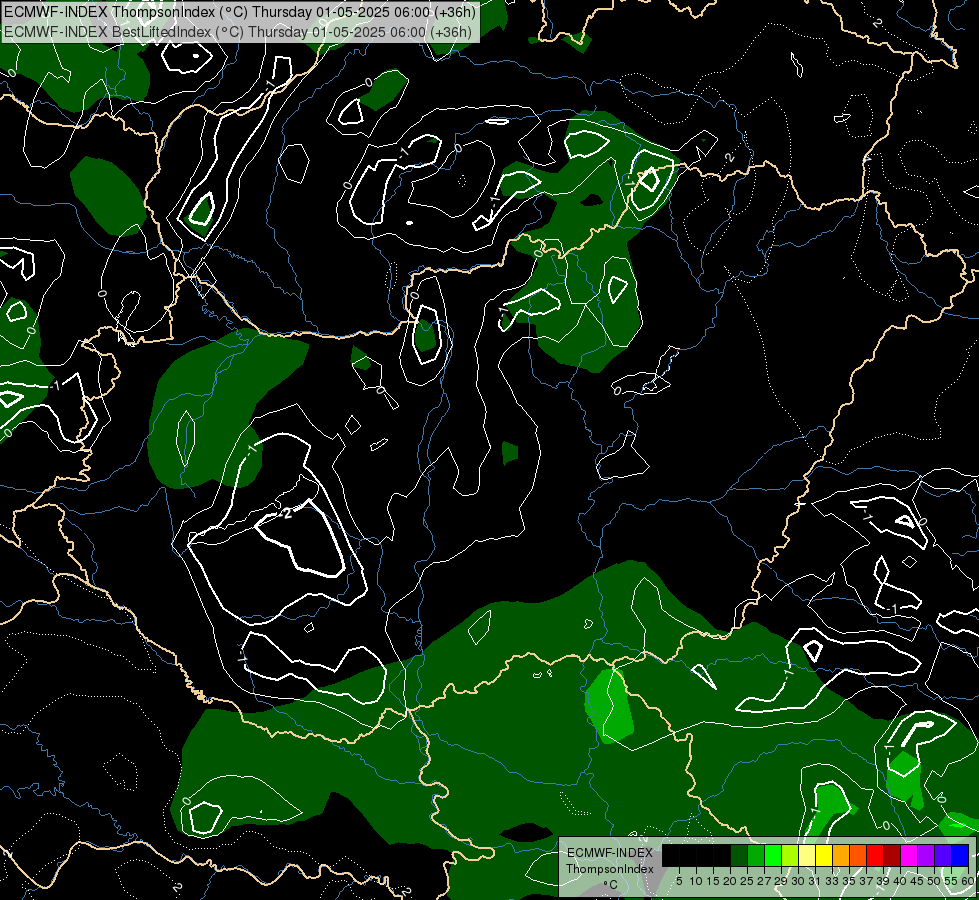
Task: Click the legend tick value 39
Action: coord(883,881)
